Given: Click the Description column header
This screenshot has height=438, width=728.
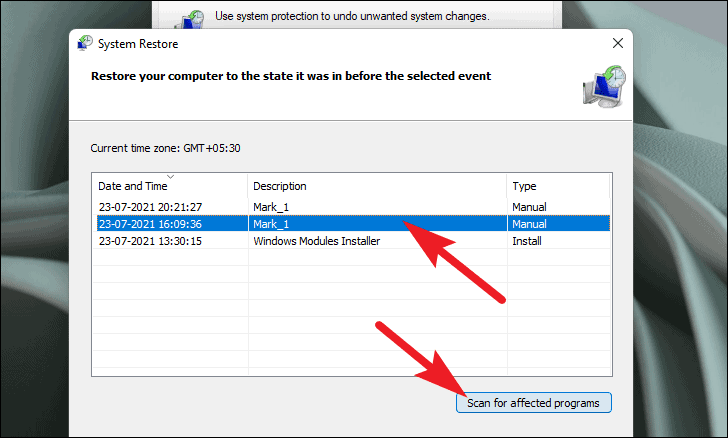Looking at the screenshot, I should (x=280, y=186).
